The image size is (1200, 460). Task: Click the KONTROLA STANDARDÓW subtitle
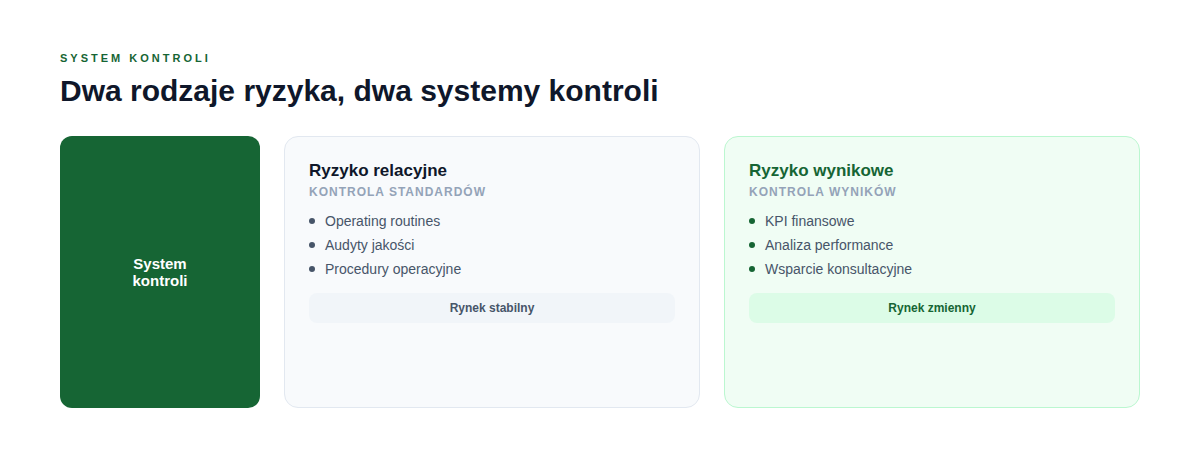point(398,192)
